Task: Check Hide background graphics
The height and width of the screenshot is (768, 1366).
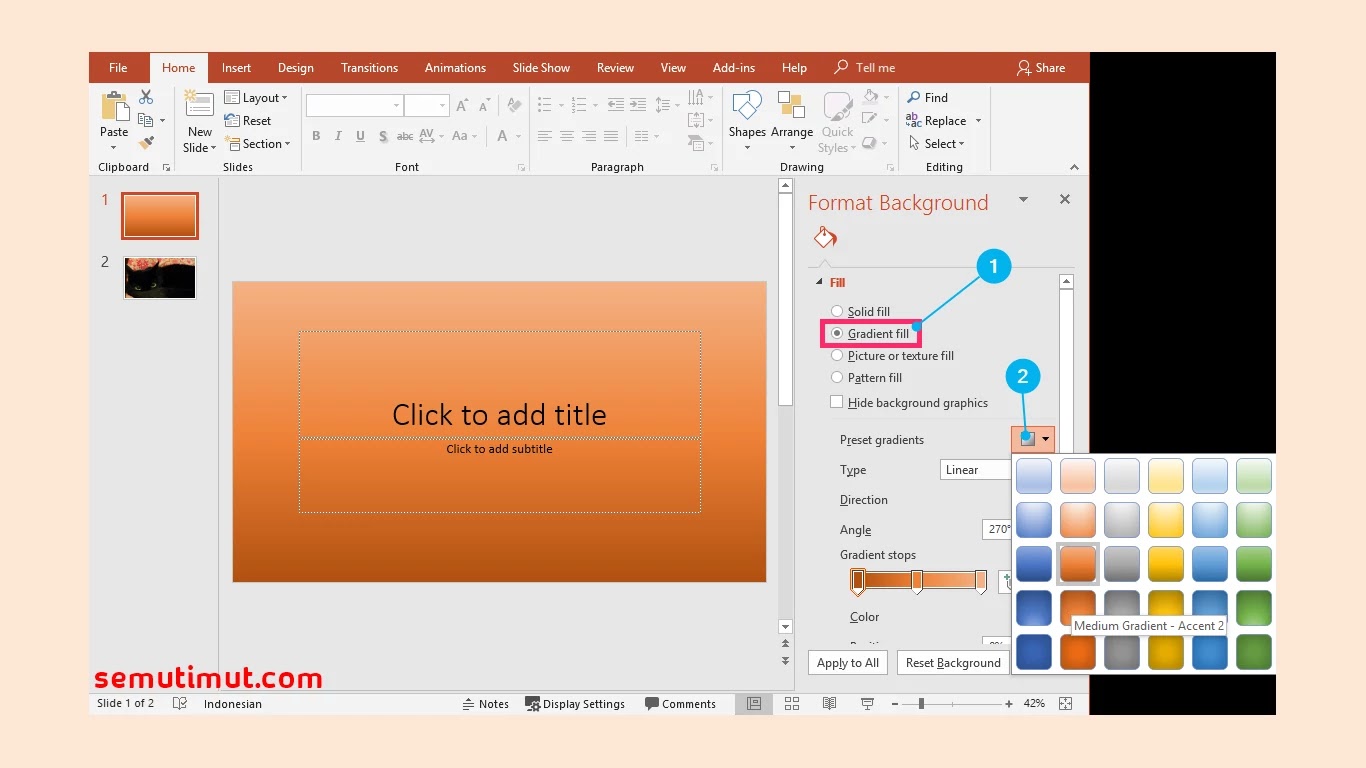Action: tap(837, 402)
